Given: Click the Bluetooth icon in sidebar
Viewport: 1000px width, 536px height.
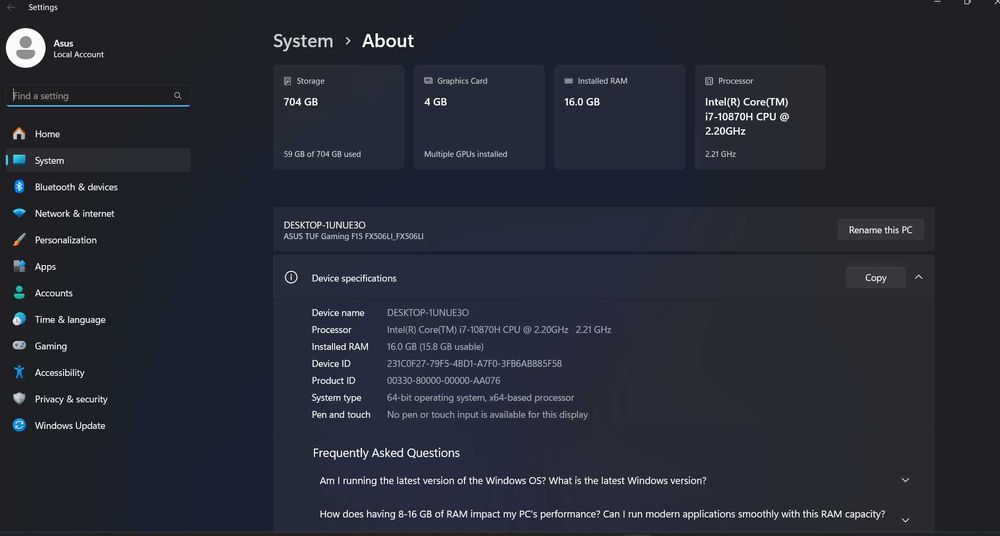Looking at the screenshot, I should 19,186.
